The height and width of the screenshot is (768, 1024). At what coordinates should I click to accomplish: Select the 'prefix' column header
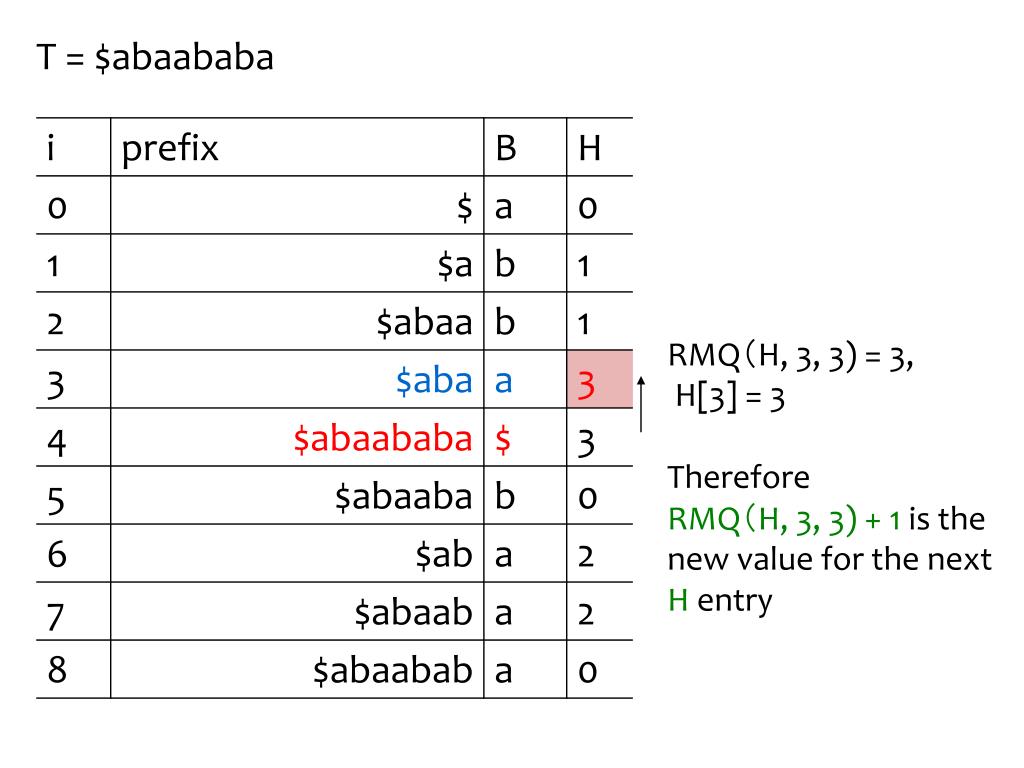170,150
